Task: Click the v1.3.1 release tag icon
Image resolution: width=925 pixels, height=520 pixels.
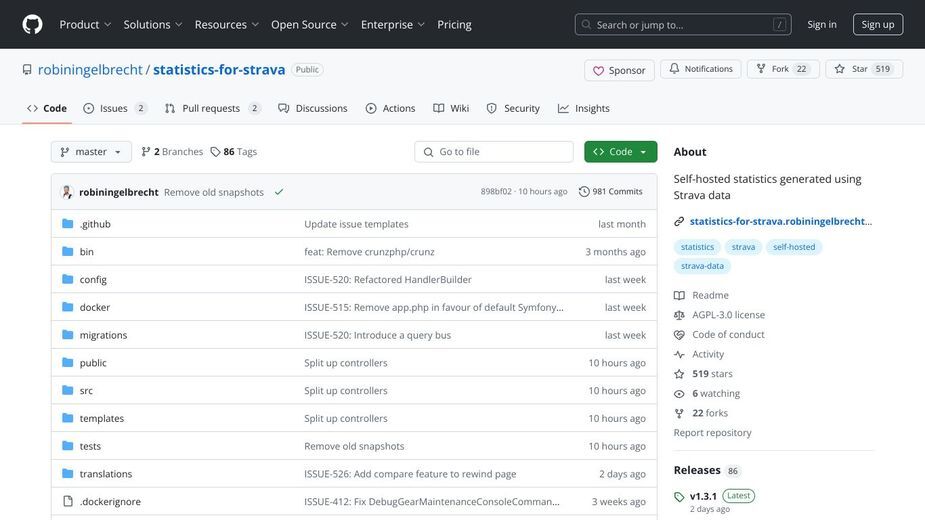Action: (x=679, y=496)
